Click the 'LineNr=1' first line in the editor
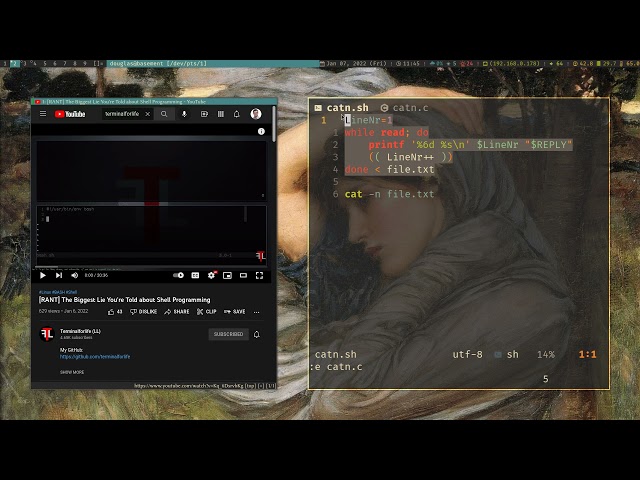The height and width of the screenshot is (480, 640). (x=369, y=120)
